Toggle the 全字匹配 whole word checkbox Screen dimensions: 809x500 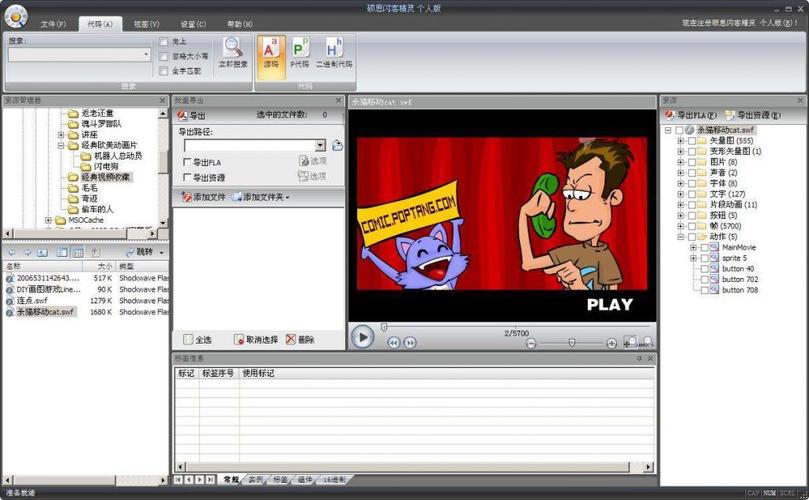click(x=164, y=71)
